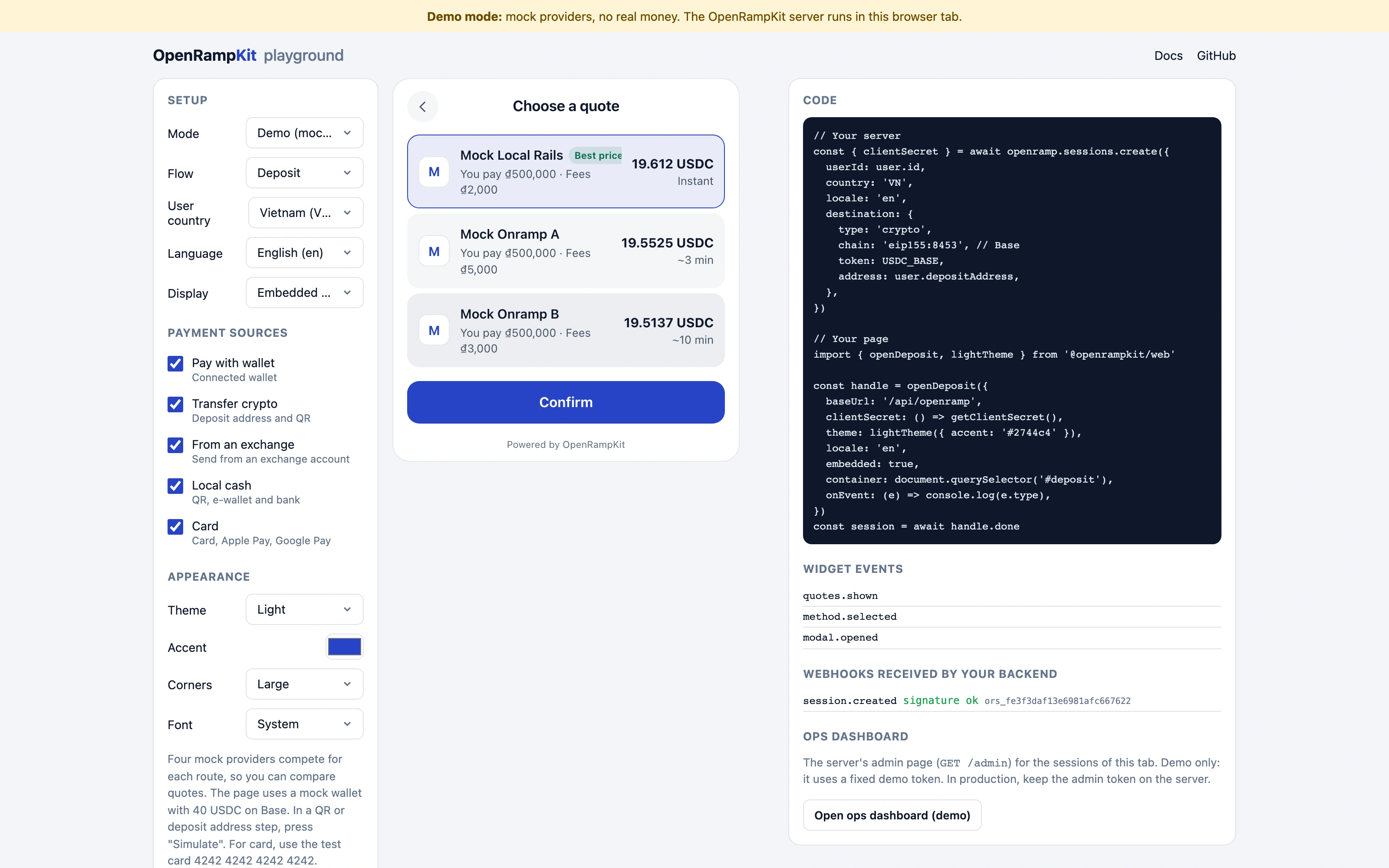The height and width of the screenshot is (868, 1389).
Task: Choose the Mock Onramp B quote
Action: [x=565, y=331]
